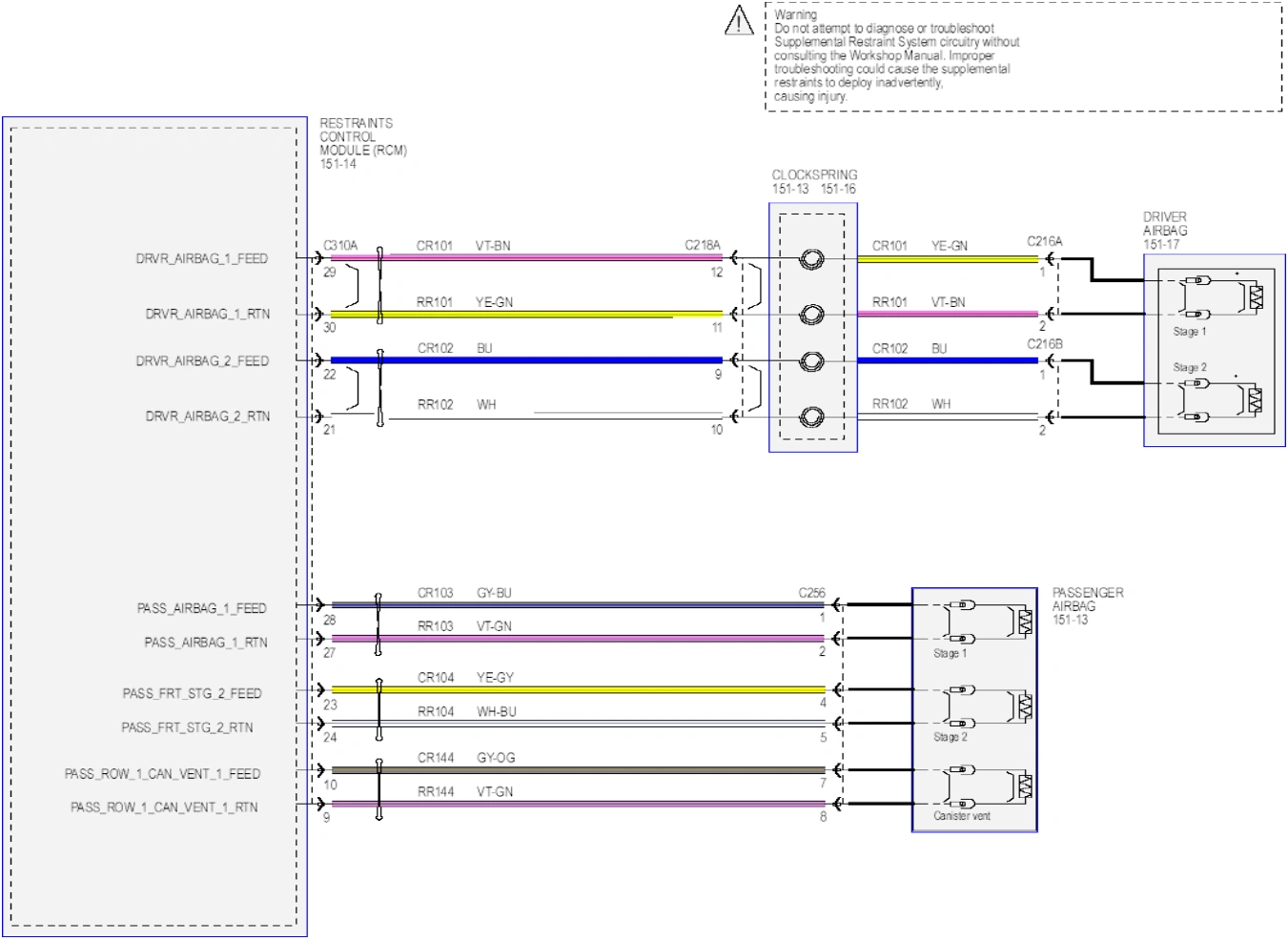Click the CR144 circuit number
Image resolution: width=1288 pixels, height=940 pixels.
[x=436, y=758]
